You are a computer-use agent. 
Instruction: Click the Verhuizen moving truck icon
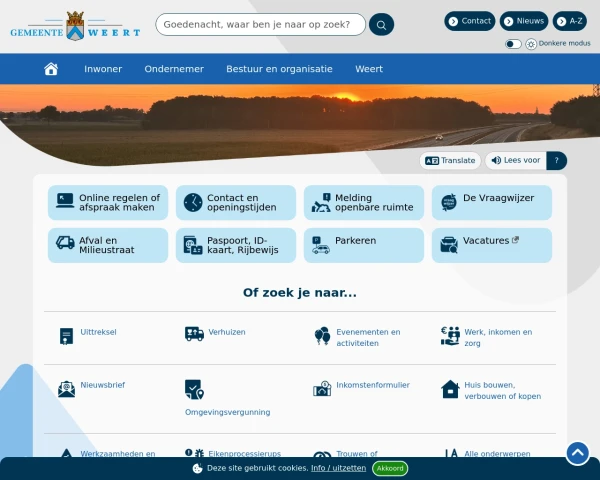pyautogui.click(x=194, y=334)
